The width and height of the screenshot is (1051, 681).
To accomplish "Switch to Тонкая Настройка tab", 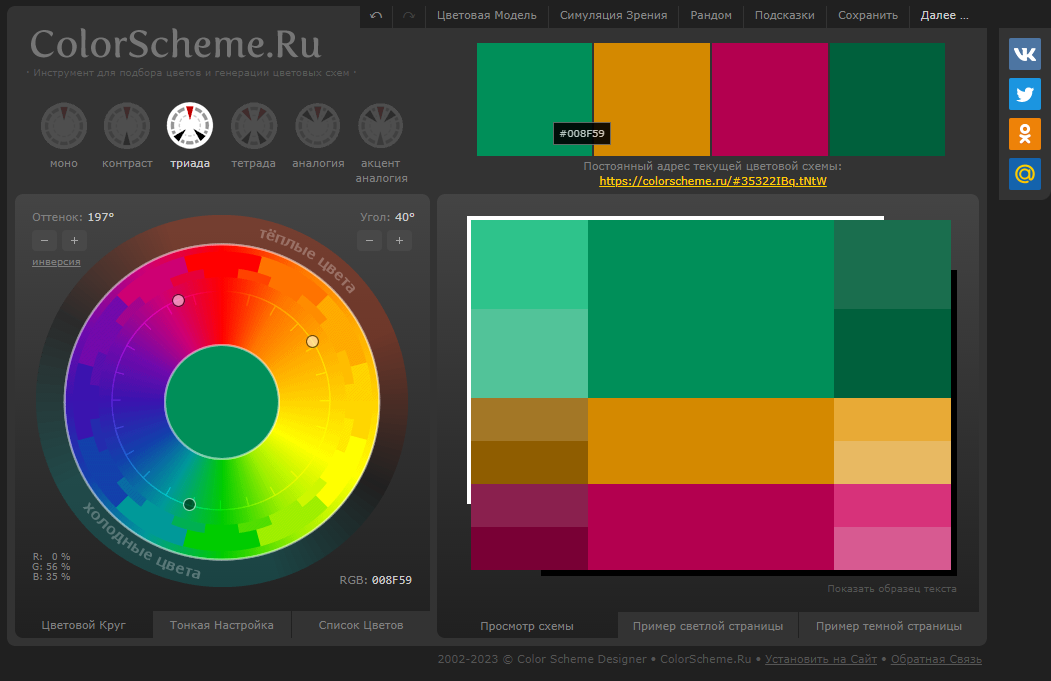I will pyautogui.click(x=222, y=625).
